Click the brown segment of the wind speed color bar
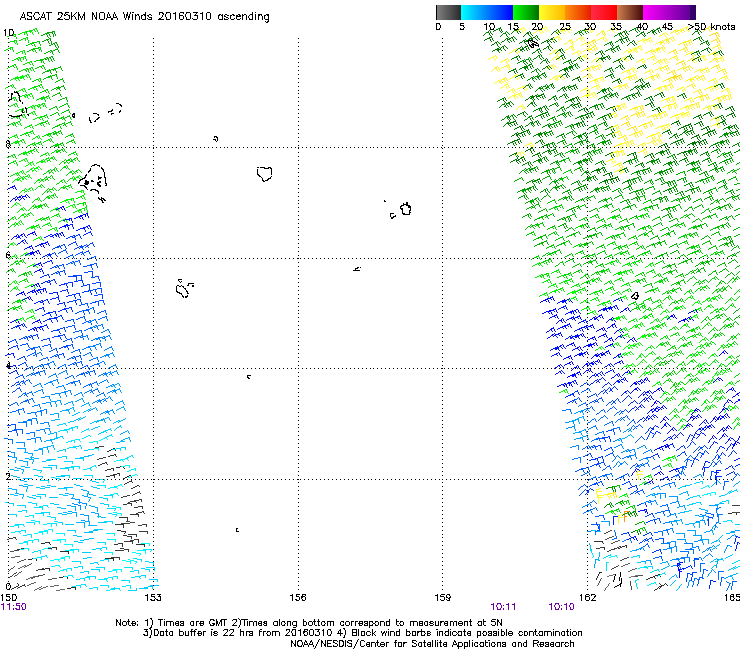The width and height of the screenshot is (740, 650). point(630,12)
